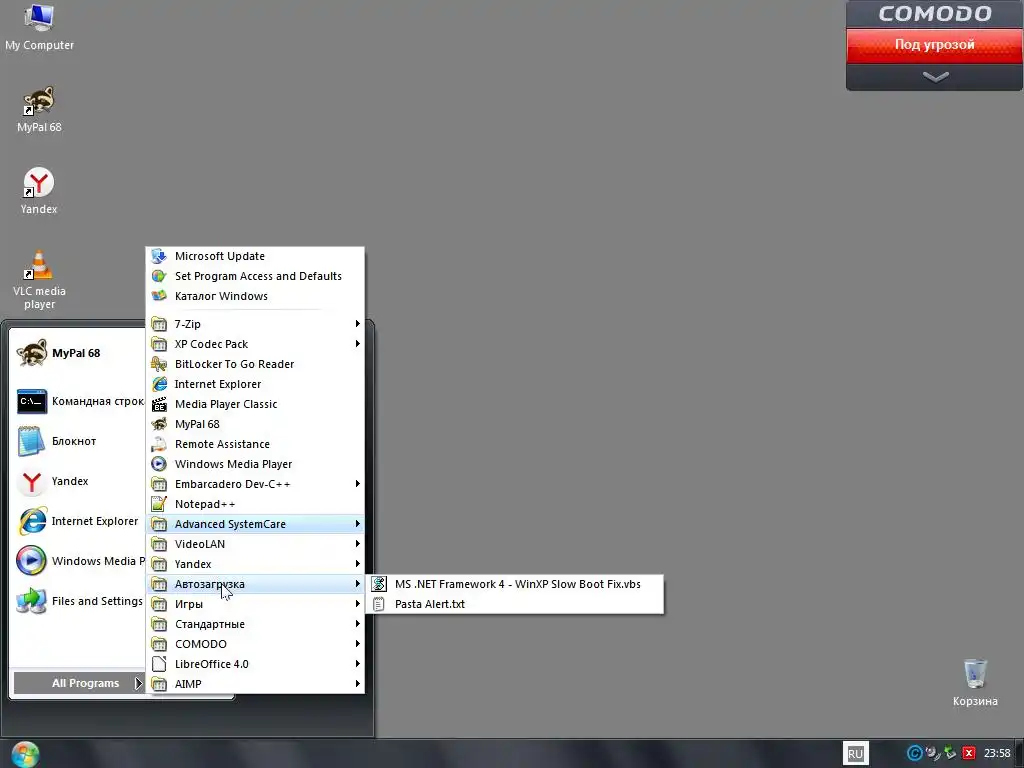The width and height of the screenshot is (1024, 768).
Task: Click the Каталог Windows icon
Action: click(159, 296)
